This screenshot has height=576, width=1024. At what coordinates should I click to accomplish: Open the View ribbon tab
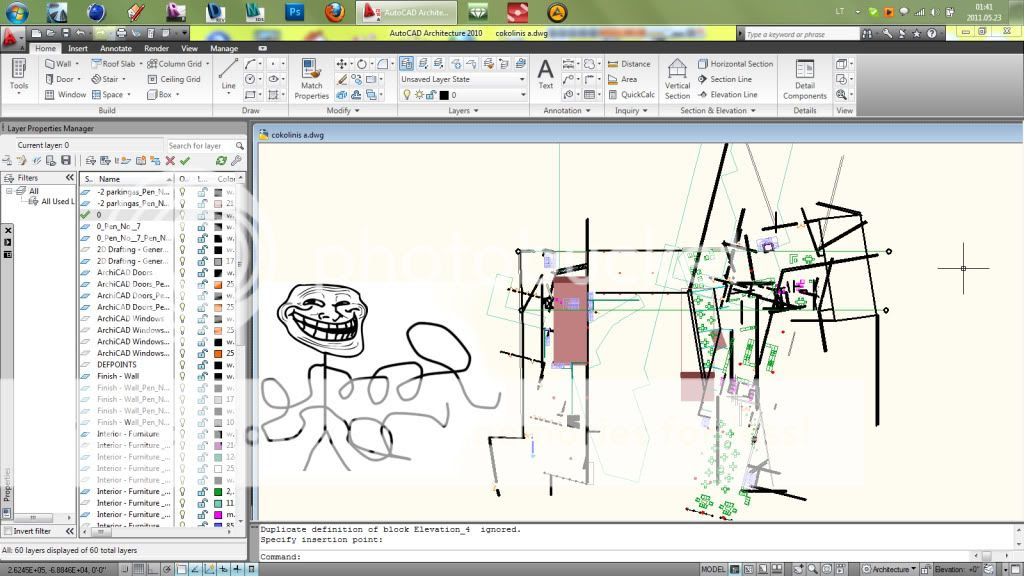click(x=189, y=48)
